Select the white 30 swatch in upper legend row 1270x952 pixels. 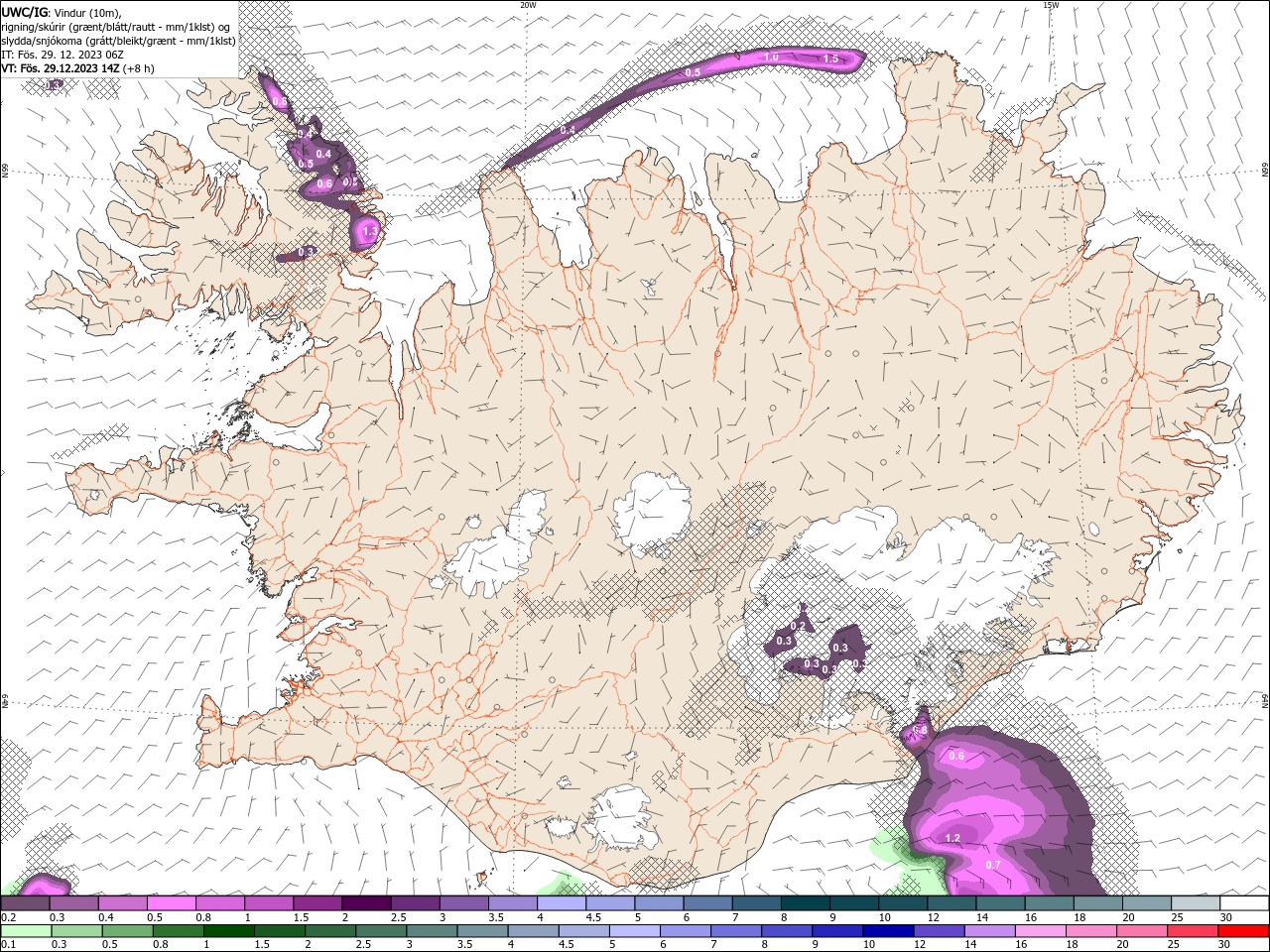1244,903
